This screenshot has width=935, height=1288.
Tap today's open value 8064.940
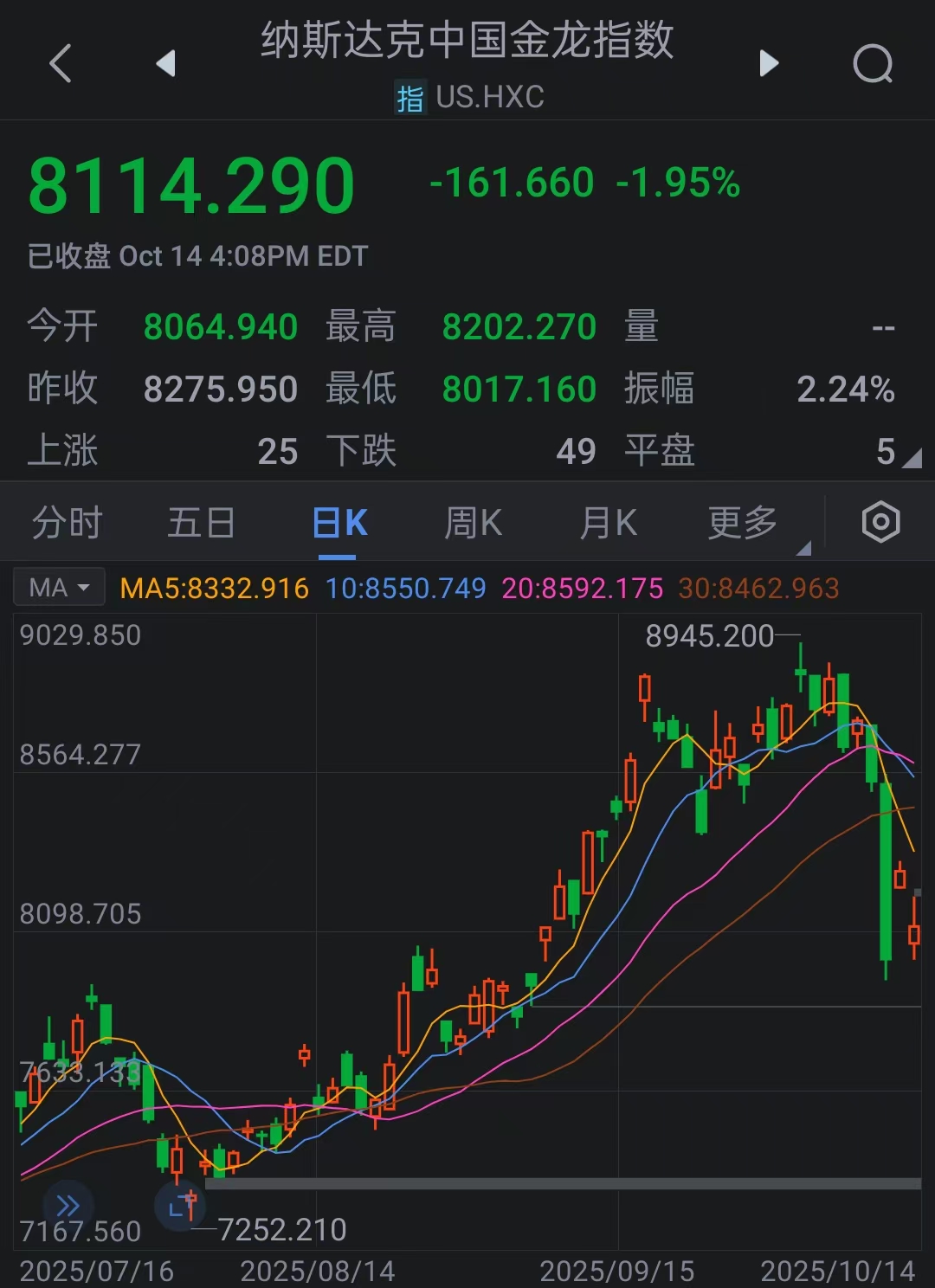click(221, 327)
